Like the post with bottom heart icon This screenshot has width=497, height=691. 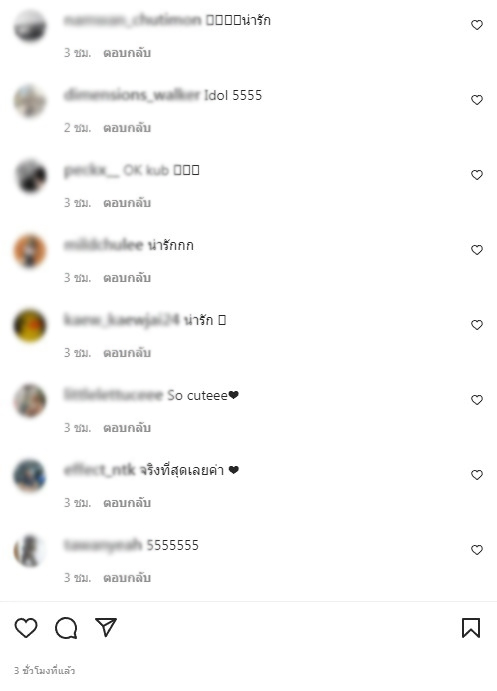pos(26,628)
